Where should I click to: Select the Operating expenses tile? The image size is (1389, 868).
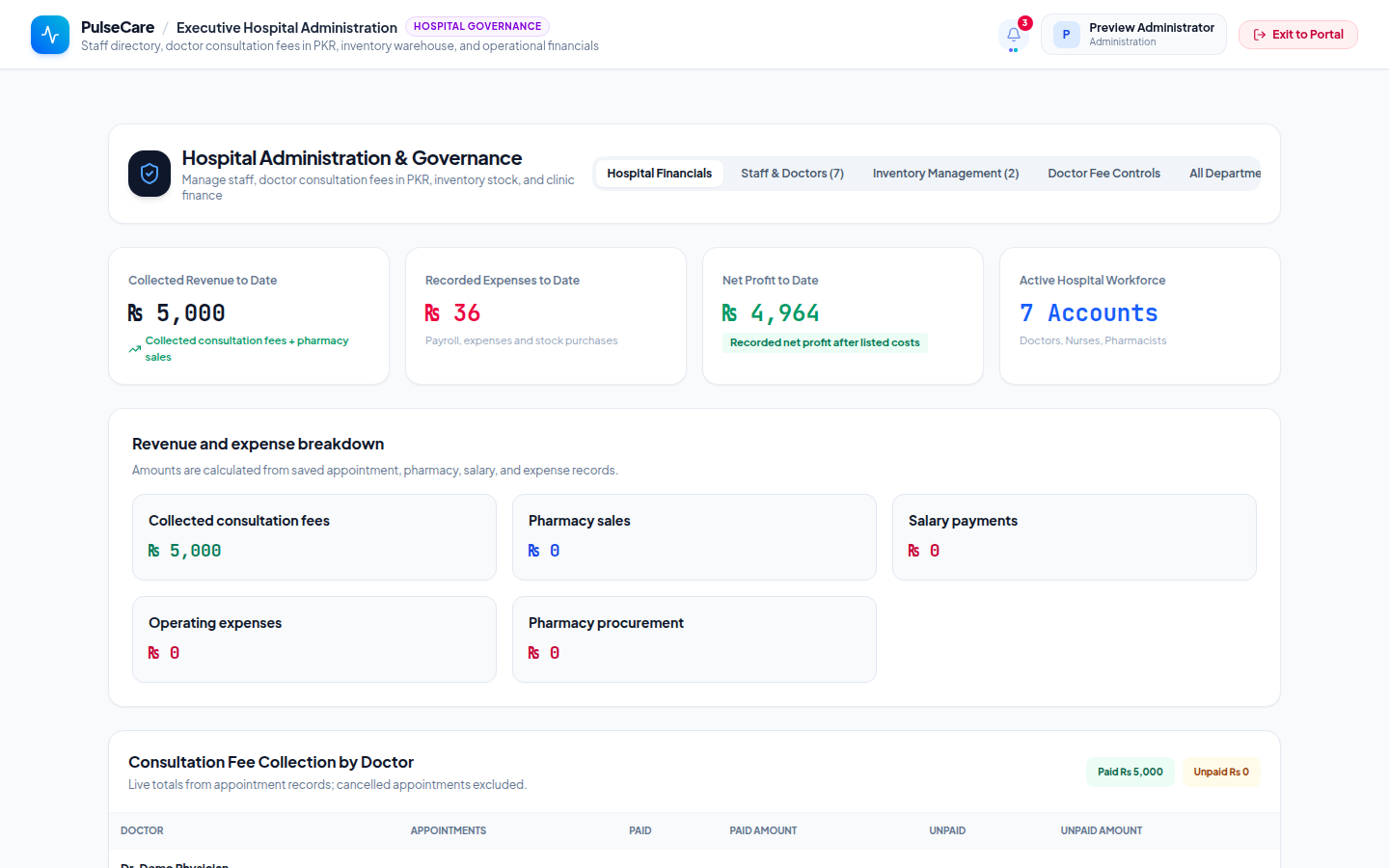pyautogui.click(x=314, y=639)
